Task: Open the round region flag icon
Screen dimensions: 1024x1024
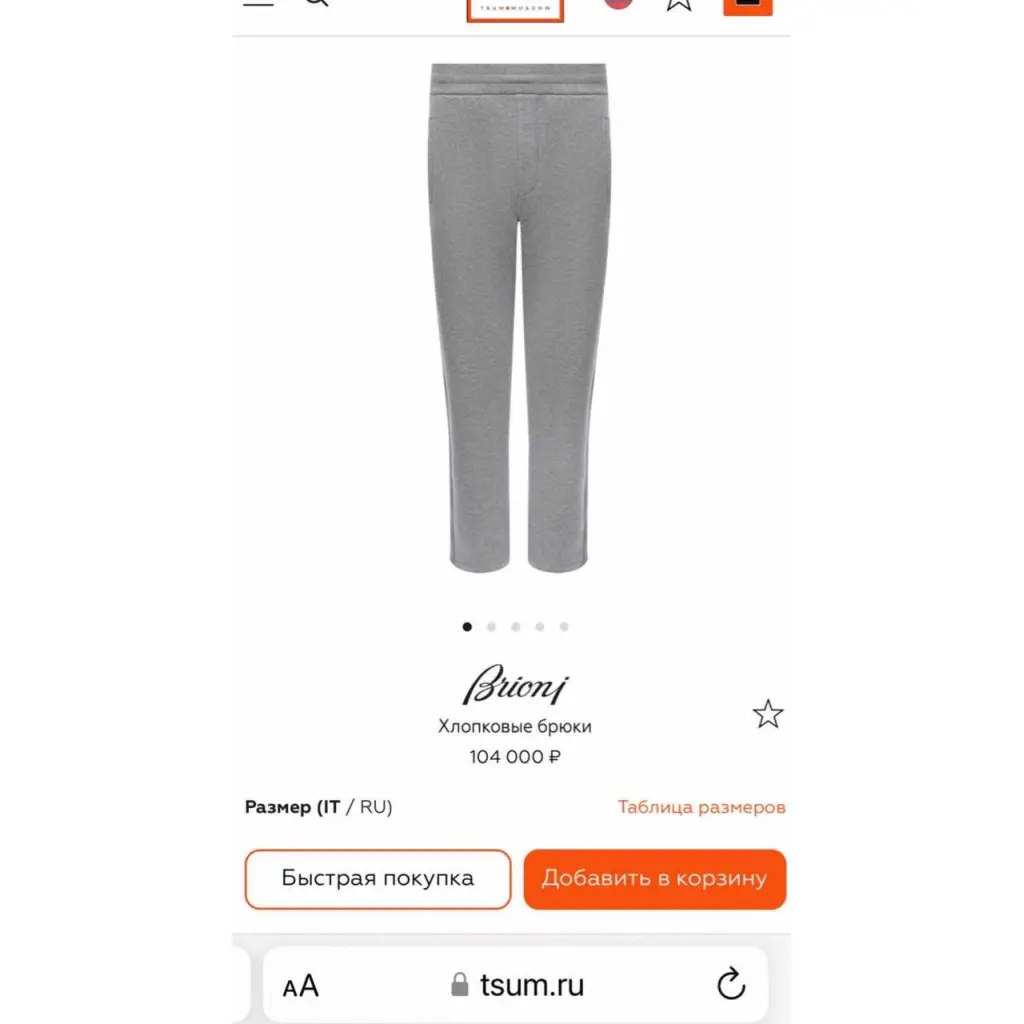Action: point(618,3)
